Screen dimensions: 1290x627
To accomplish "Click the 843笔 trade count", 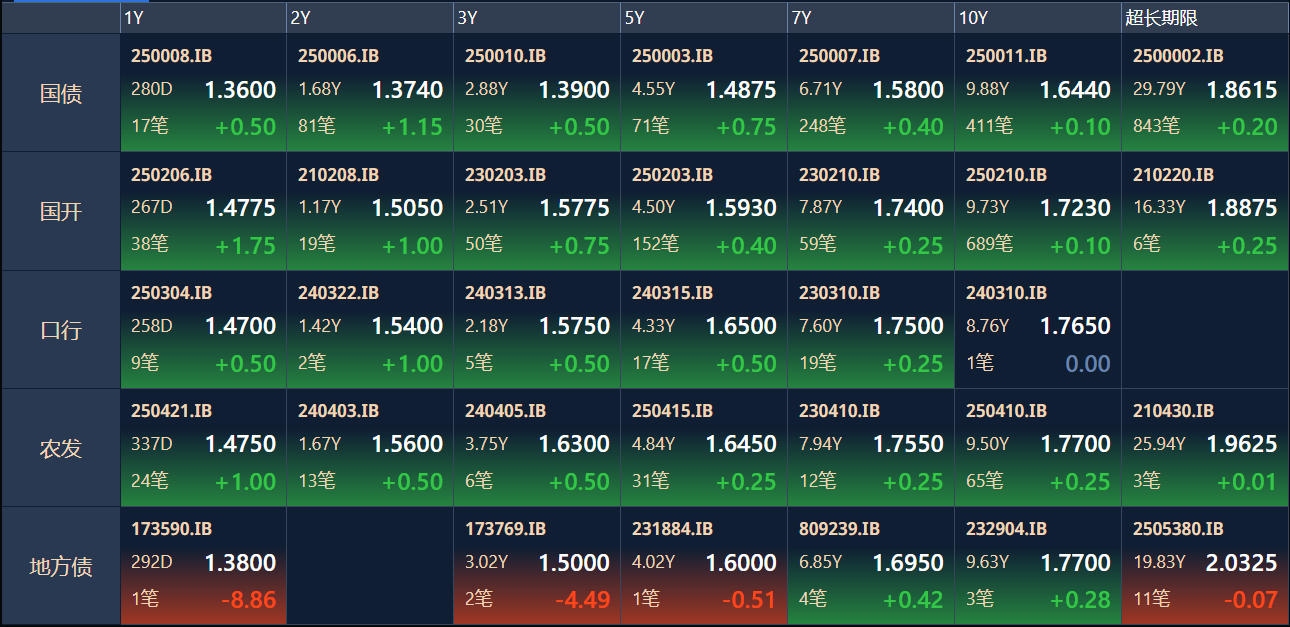I will pos(1156,126).
